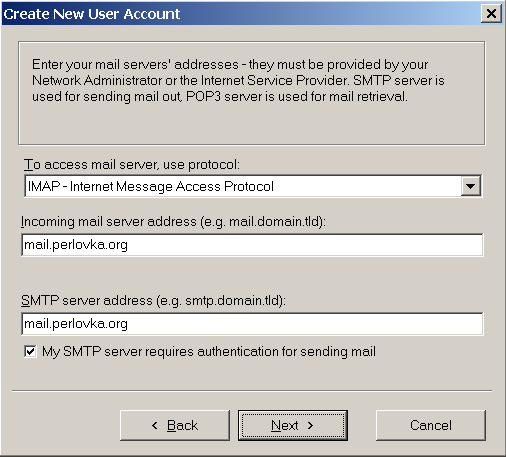Screen dimensions: 506x457
Task: Activate 'To access mail server, use protocol' label
Action: [132, 165]
